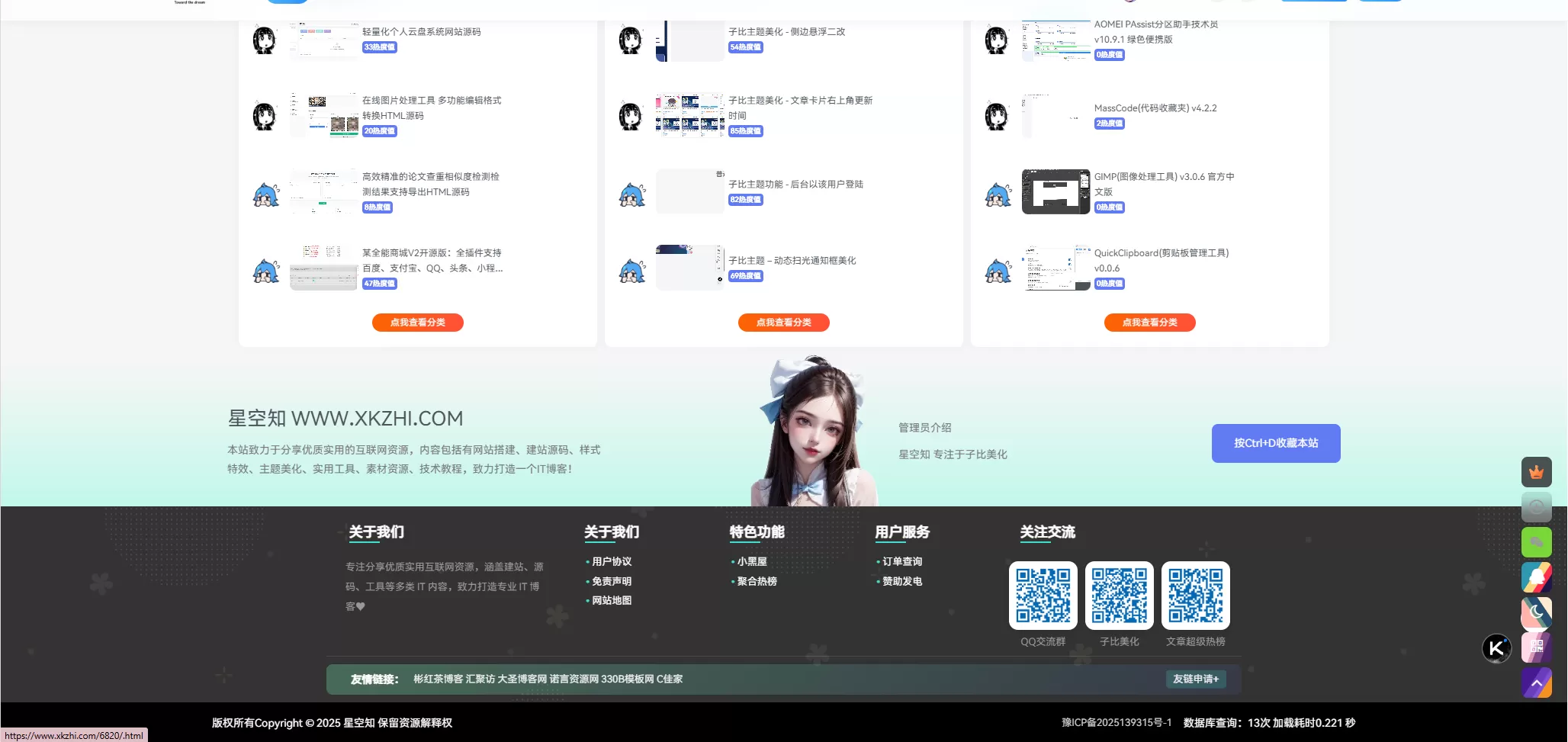Click the avatar icon beside GIMP article
The height and width of the screenshot is (742, 1568).
click(x=999, y=191)
